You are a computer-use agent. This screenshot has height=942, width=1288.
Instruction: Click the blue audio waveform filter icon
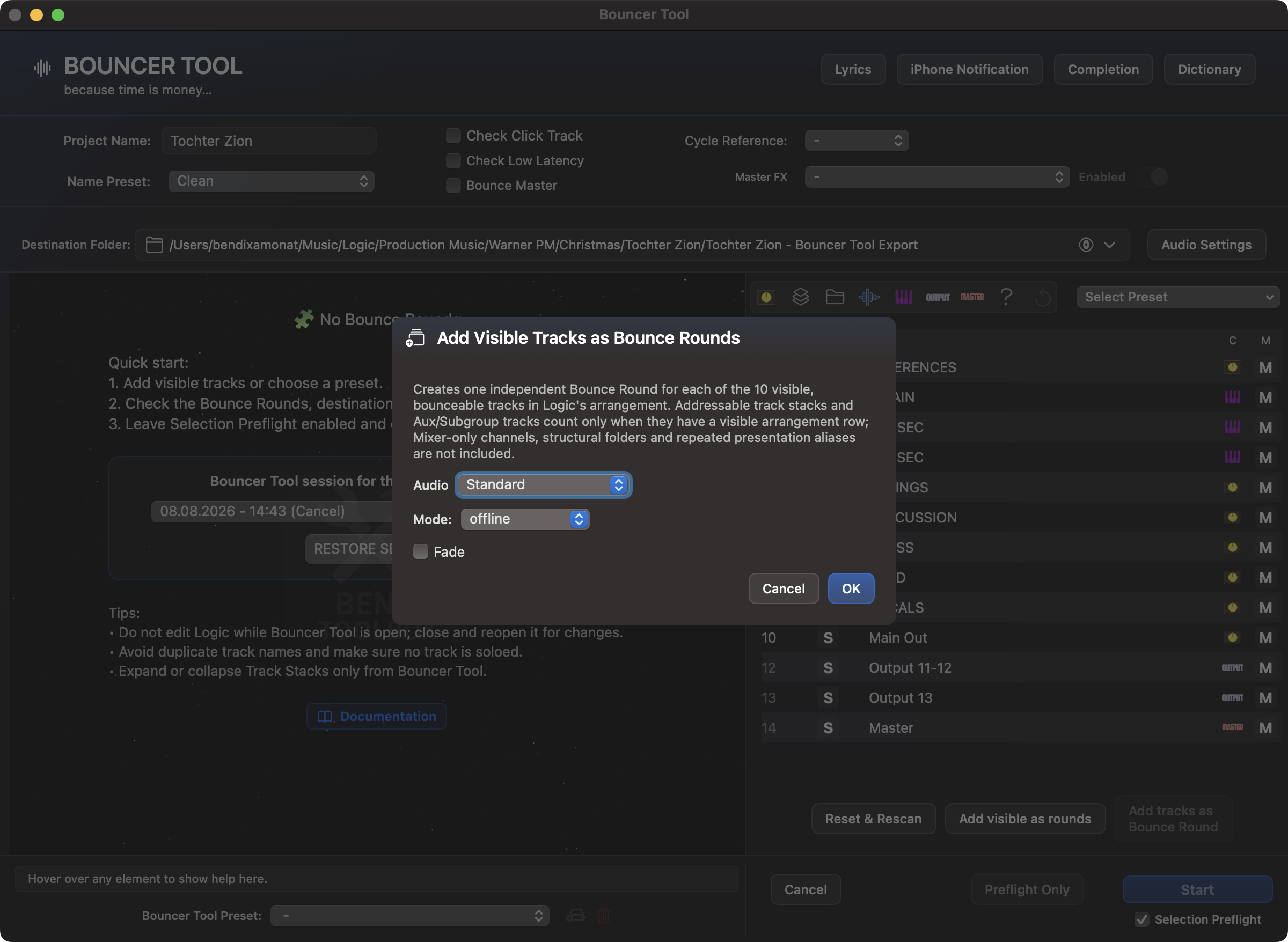[x=869, y=297]
